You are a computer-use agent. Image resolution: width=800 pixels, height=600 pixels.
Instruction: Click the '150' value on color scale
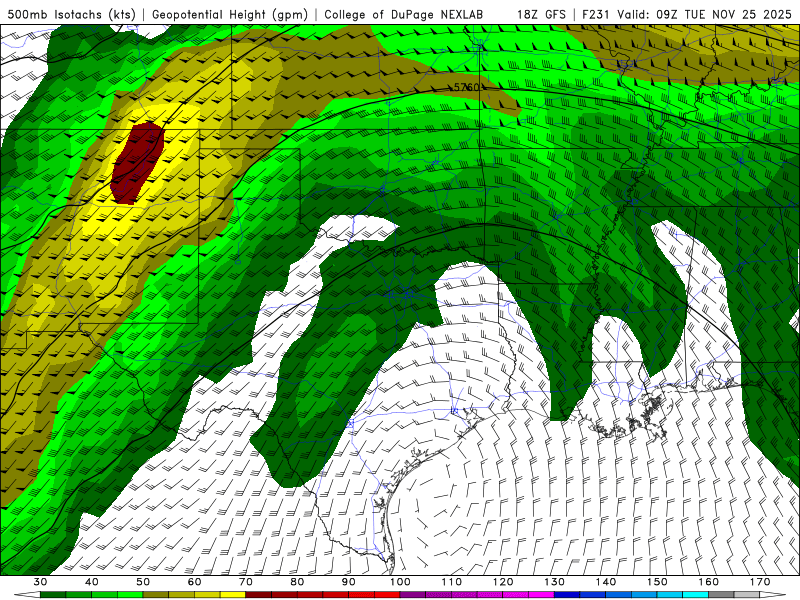click(x=657, y=582)
